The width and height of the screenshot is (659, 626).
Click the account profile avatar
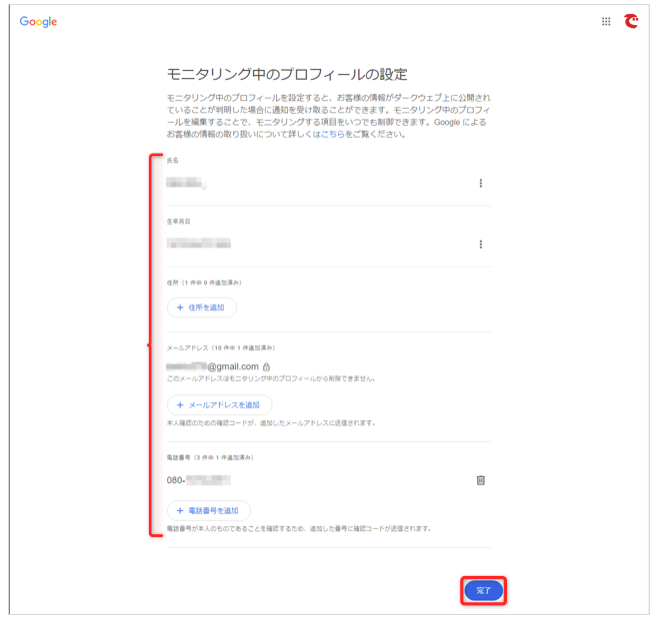(x=631, y=21)
